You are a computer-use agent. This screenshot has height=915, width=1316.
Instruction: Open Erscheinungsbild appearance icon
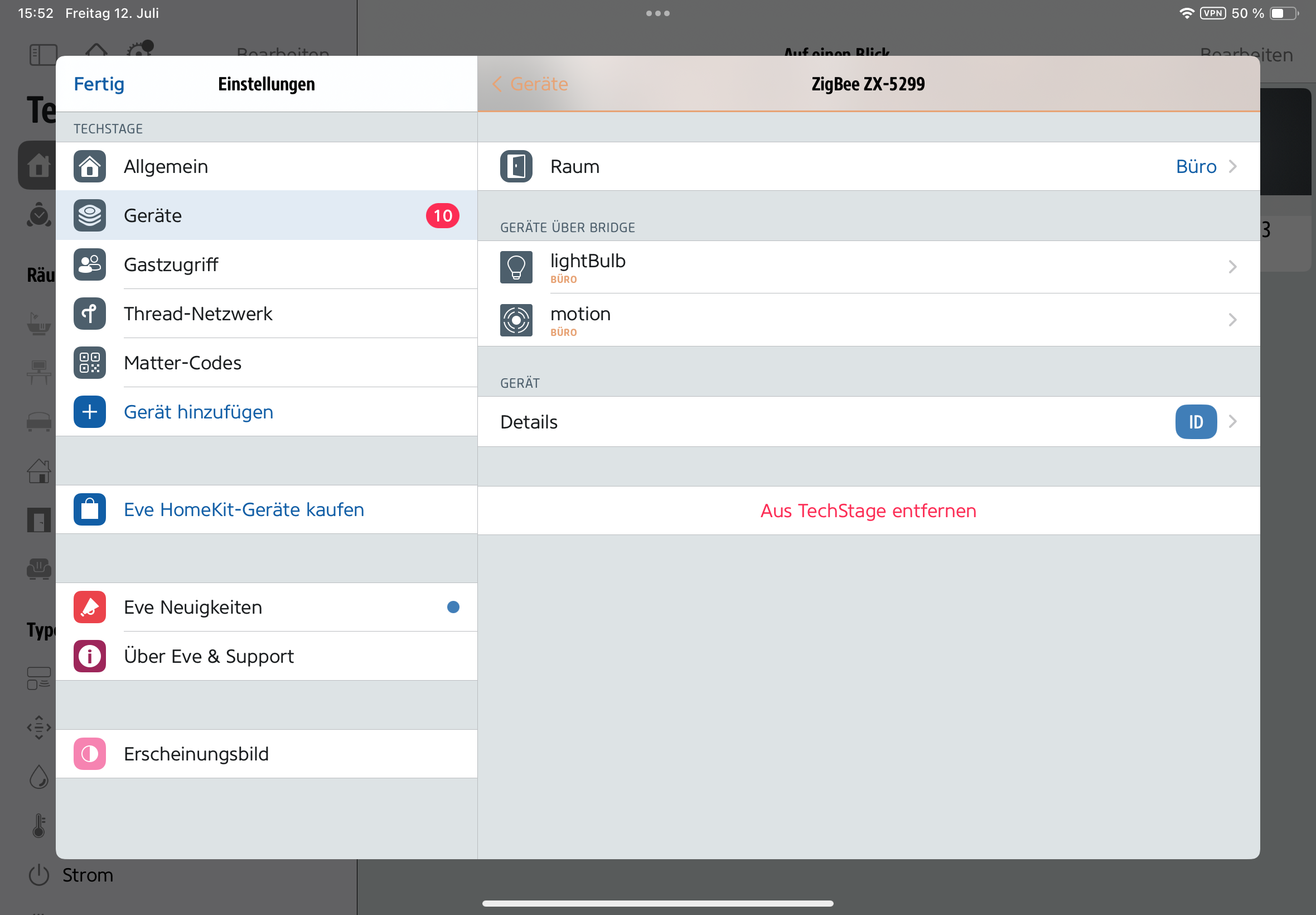(89, 753)
